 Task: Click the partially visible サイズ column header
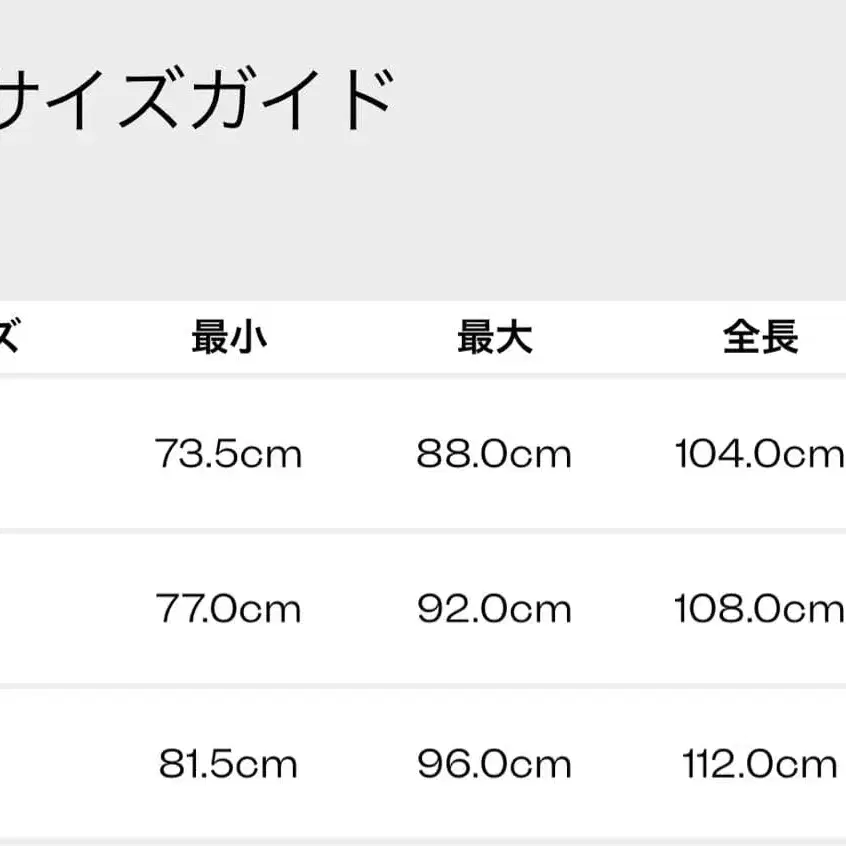point(8,339)
